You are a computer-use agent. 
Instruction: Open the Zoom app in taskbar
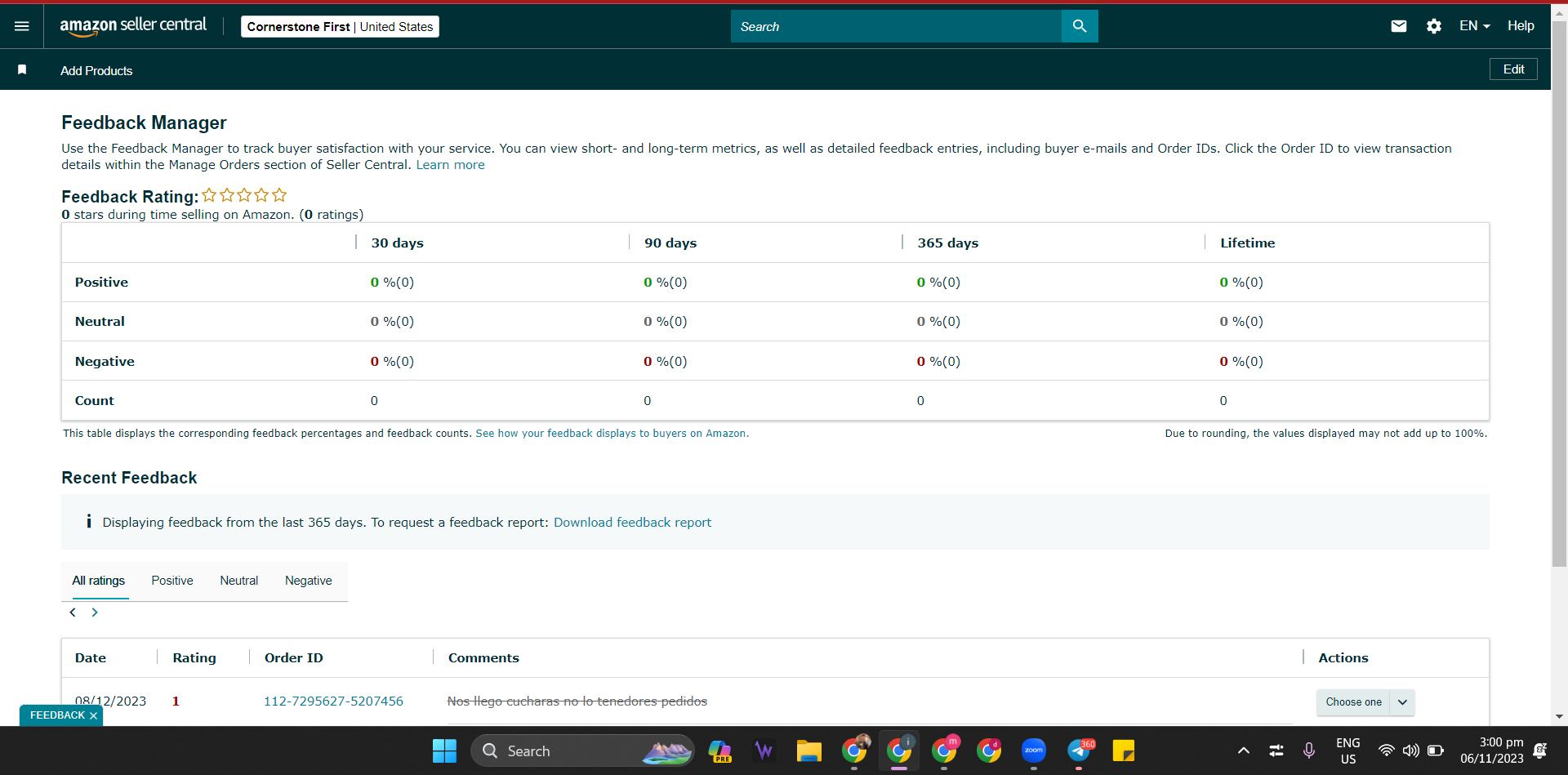pos(1034,751)
